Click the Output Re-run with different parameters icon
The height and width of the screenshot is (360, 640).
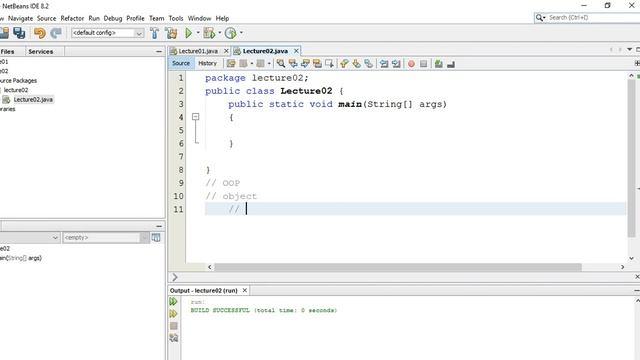click(x=173, y=313)
